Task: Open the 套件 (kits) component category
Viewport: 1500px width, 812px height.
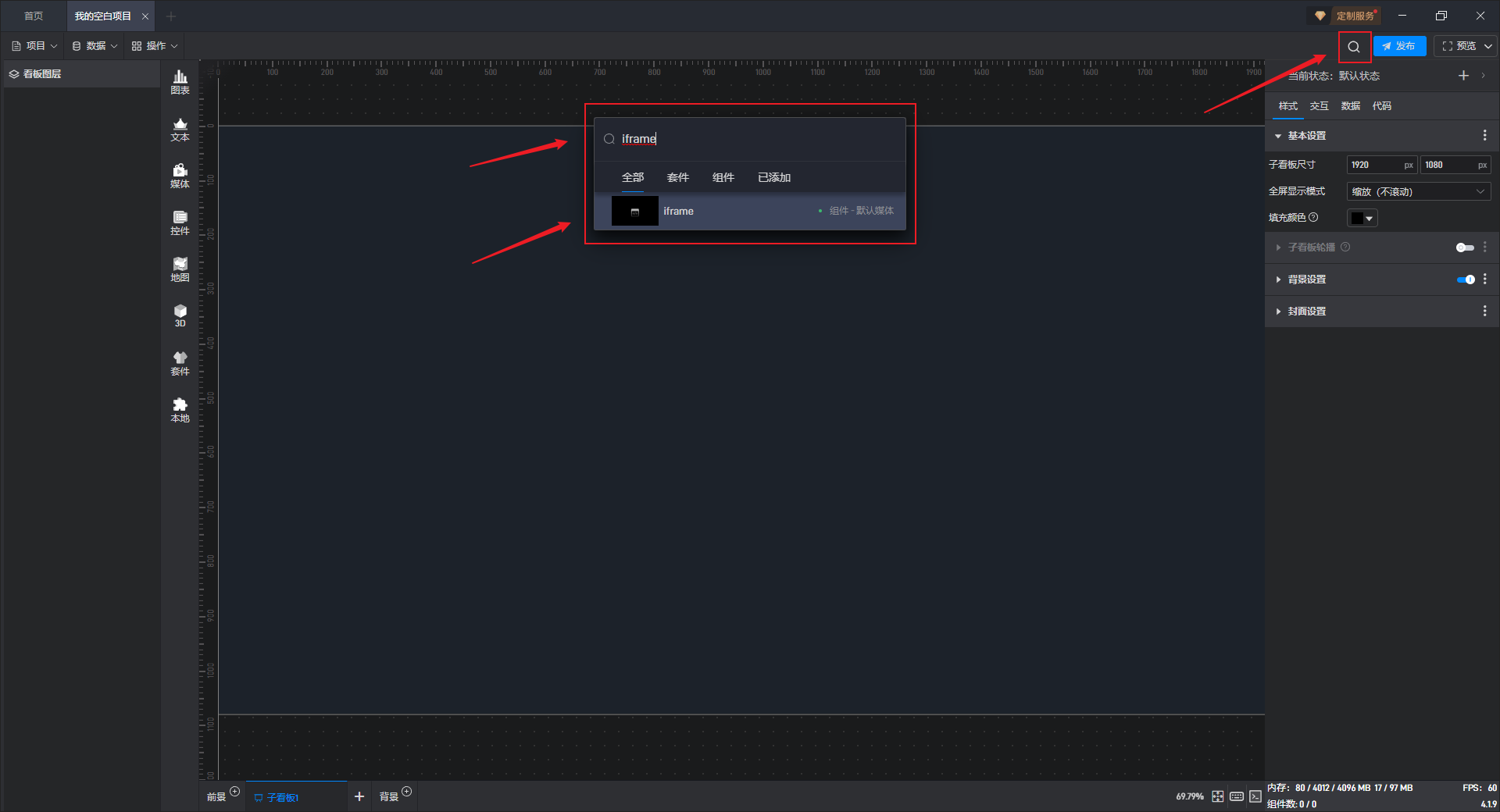Action: 180,363
